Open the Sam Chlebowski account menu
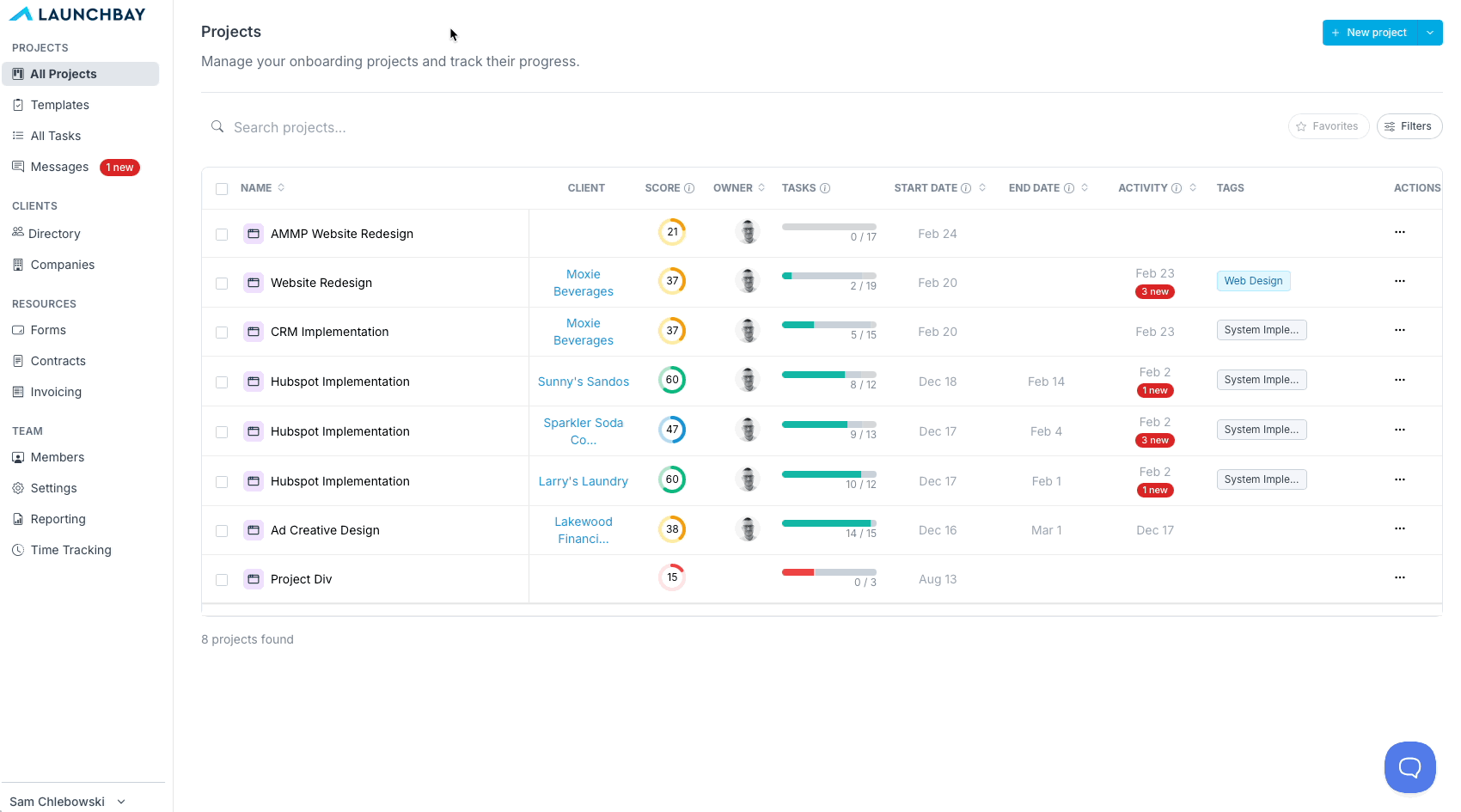 (x=68, y=801)
